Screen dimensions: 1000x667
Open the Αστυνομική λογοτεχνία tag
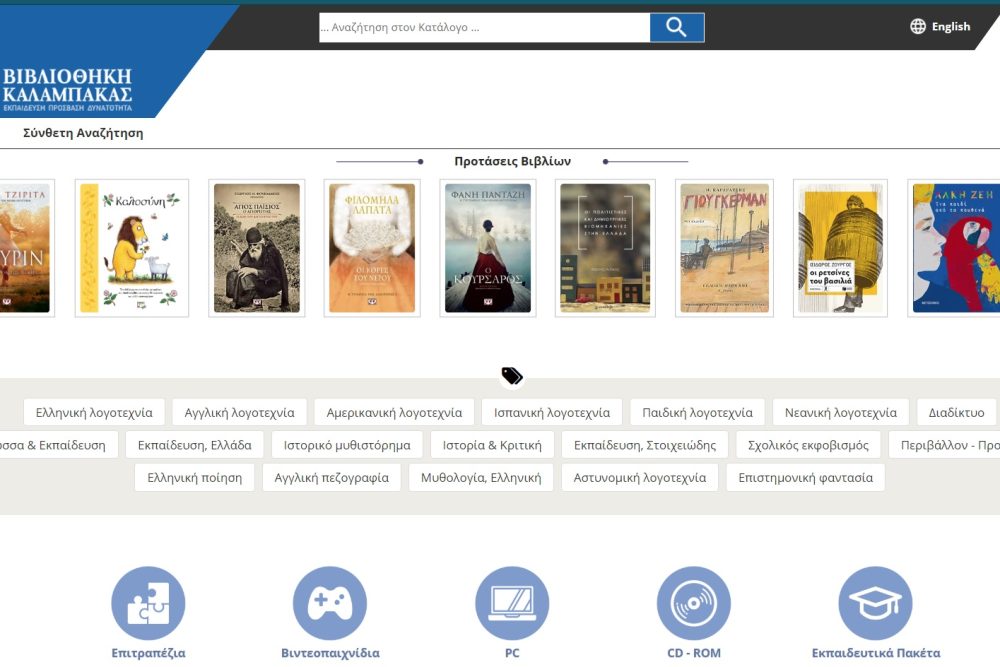click(x=640, y=478)
